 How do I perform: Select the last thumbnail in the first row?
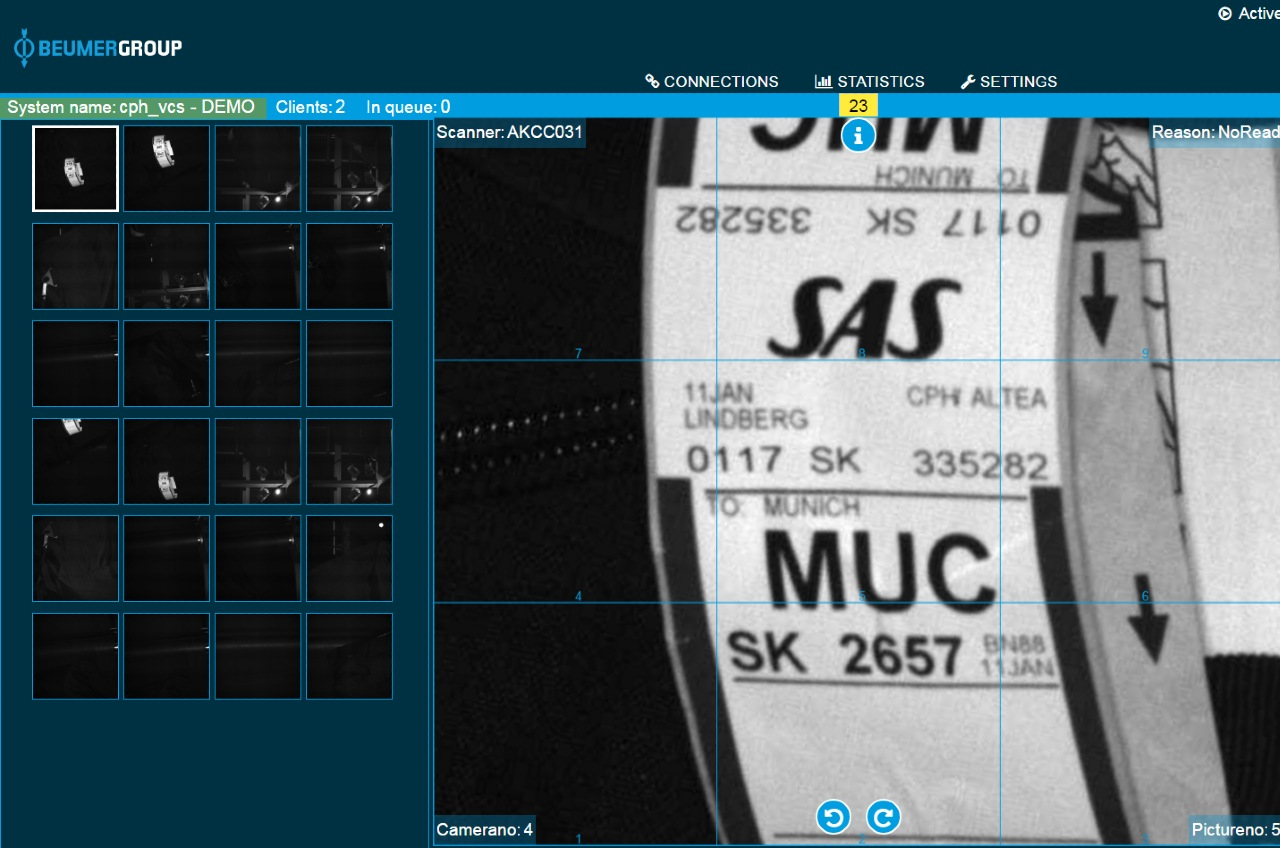349,168
